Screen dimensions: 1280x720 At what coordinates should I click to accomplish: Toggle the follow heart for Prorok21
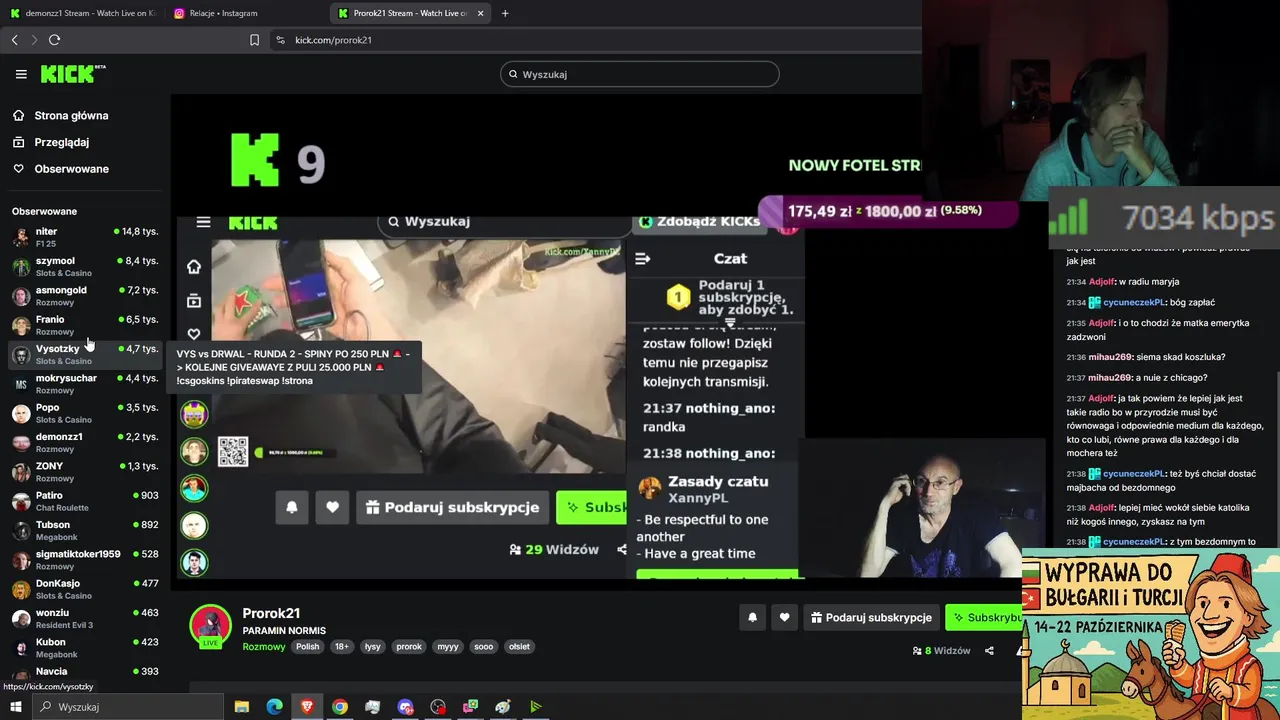(784, 618)
